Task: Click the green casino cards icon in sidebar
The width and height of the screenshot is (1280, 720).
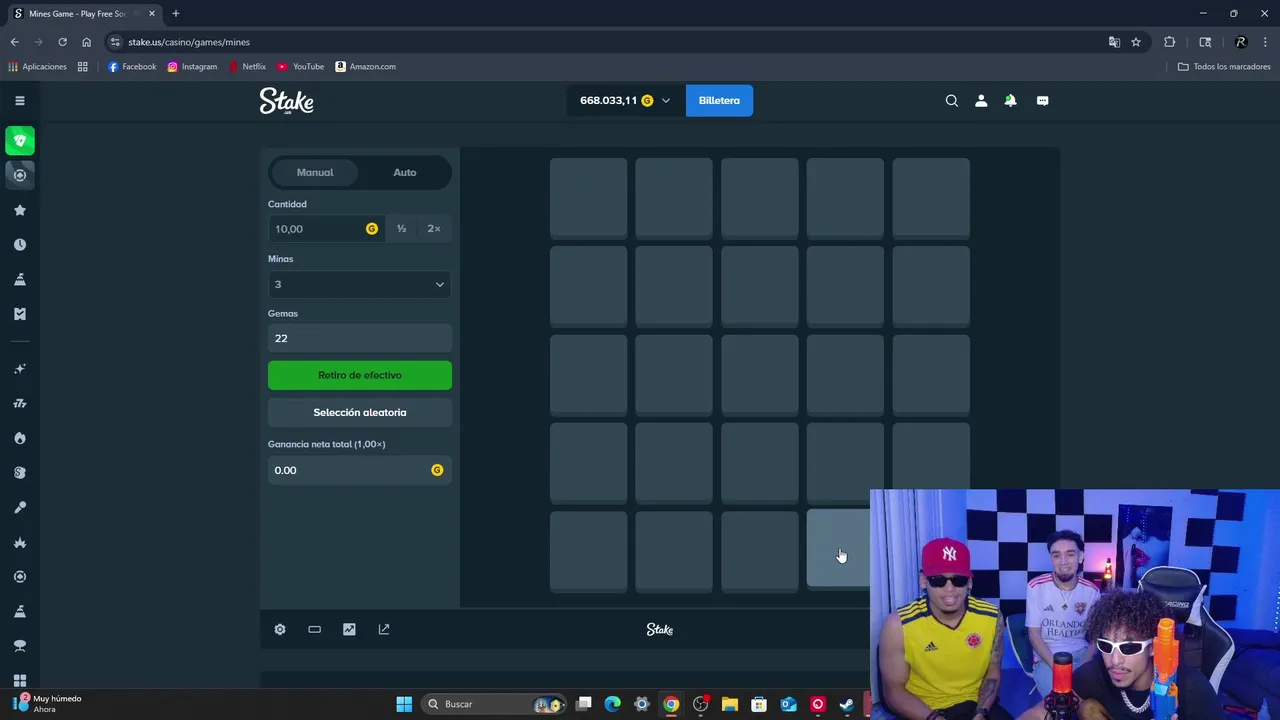Action: click(x=19, y=140)
